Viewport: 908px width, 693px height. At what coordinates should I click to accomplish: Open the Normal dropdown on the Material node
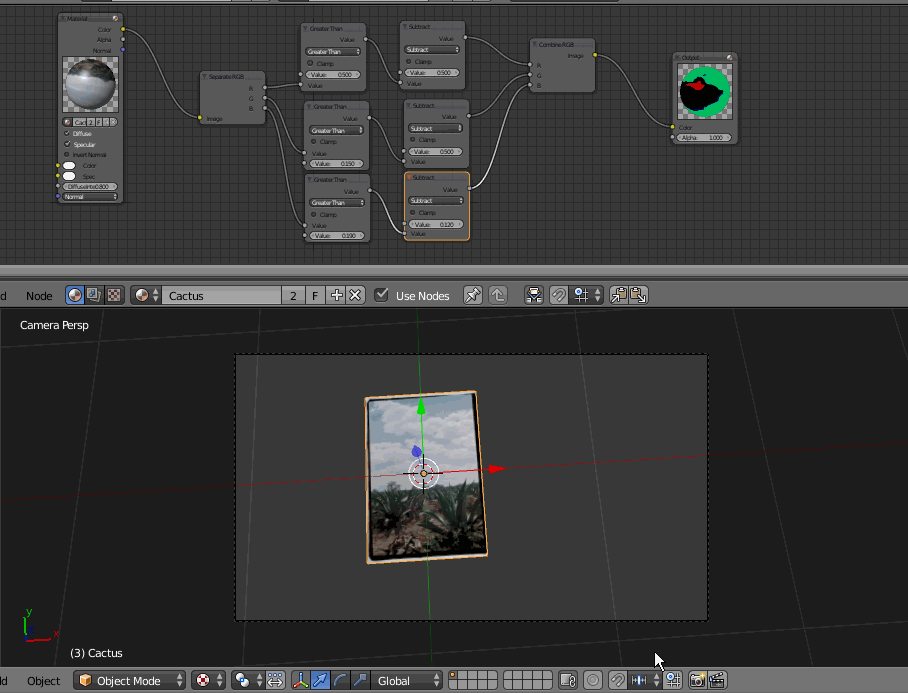(x=90, y=197)
